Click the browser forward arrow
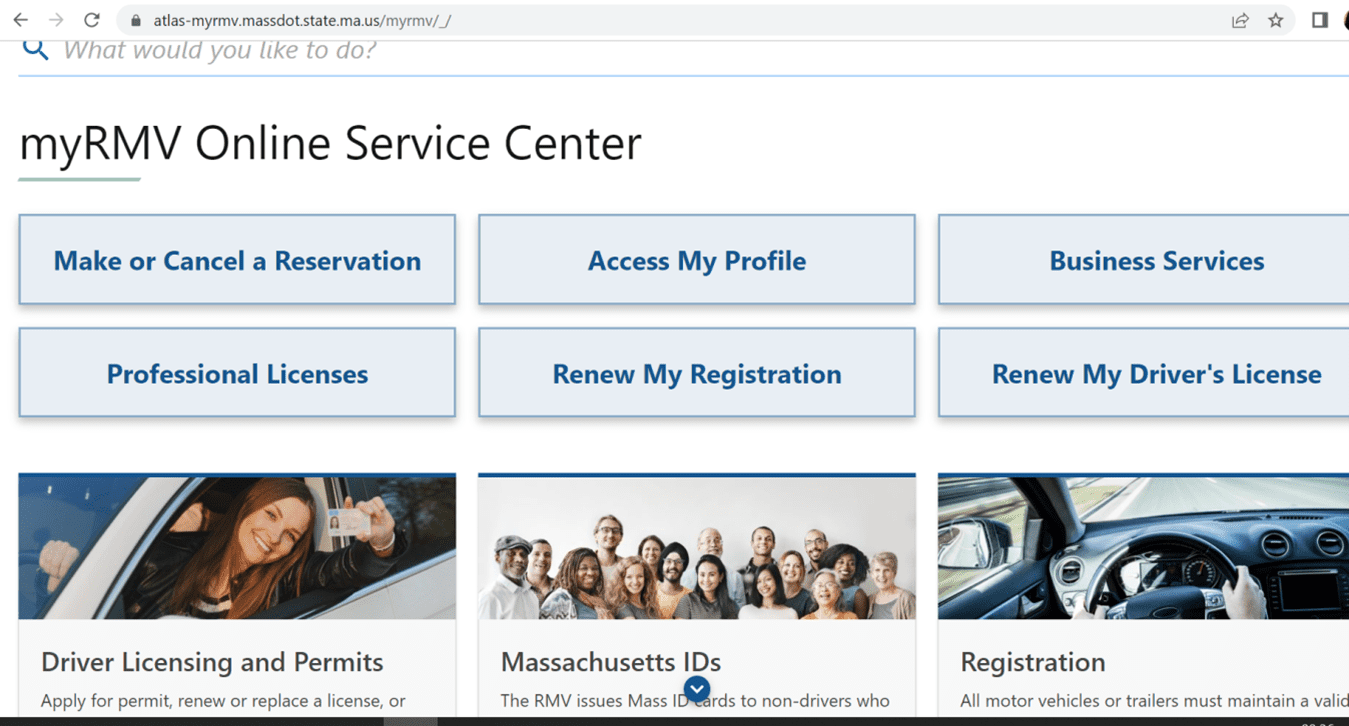 pyautogui.click(x=57, y=18)
